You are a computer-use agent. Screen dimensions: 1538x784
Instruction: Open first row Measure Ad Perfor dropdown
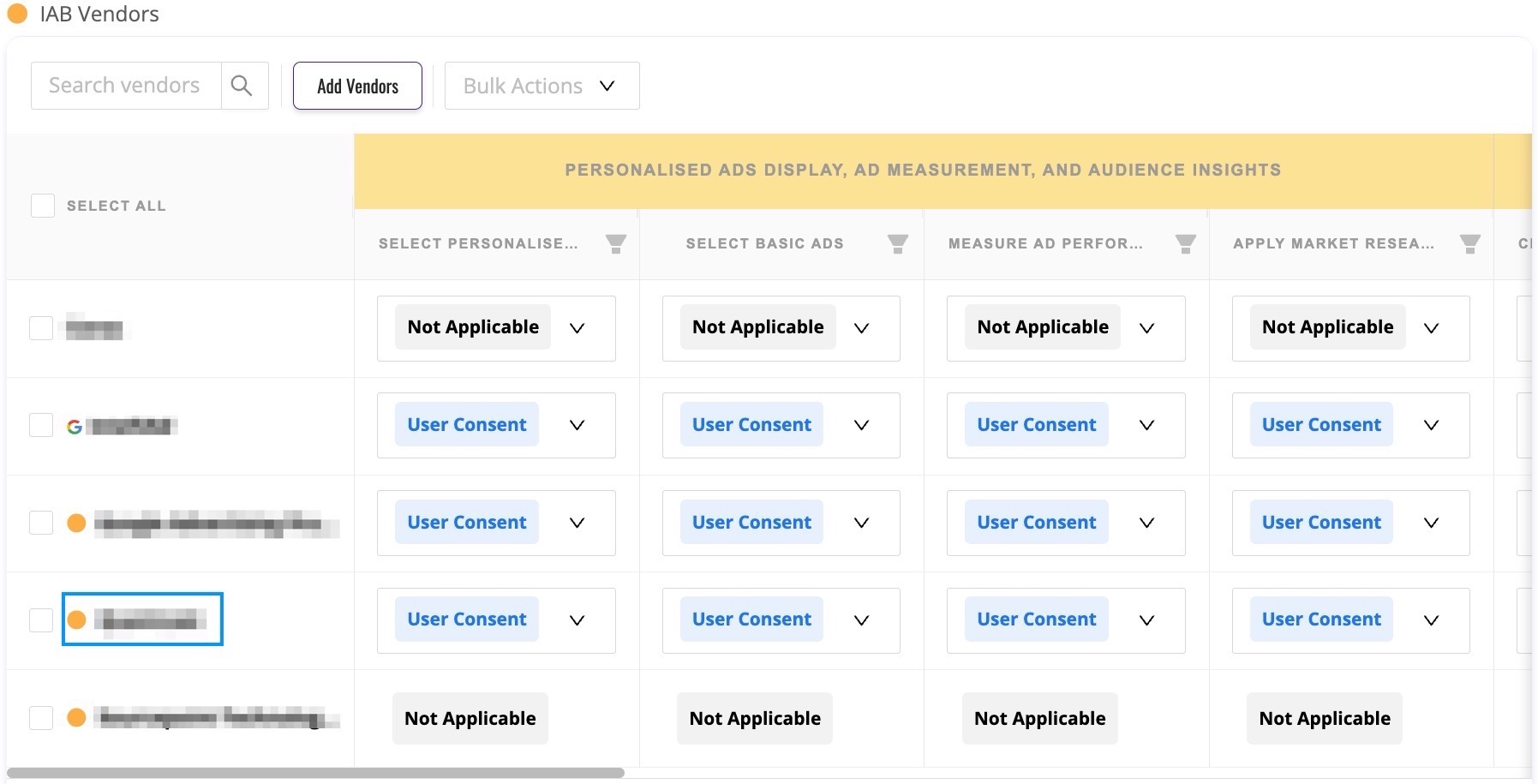click(1066, 328)
